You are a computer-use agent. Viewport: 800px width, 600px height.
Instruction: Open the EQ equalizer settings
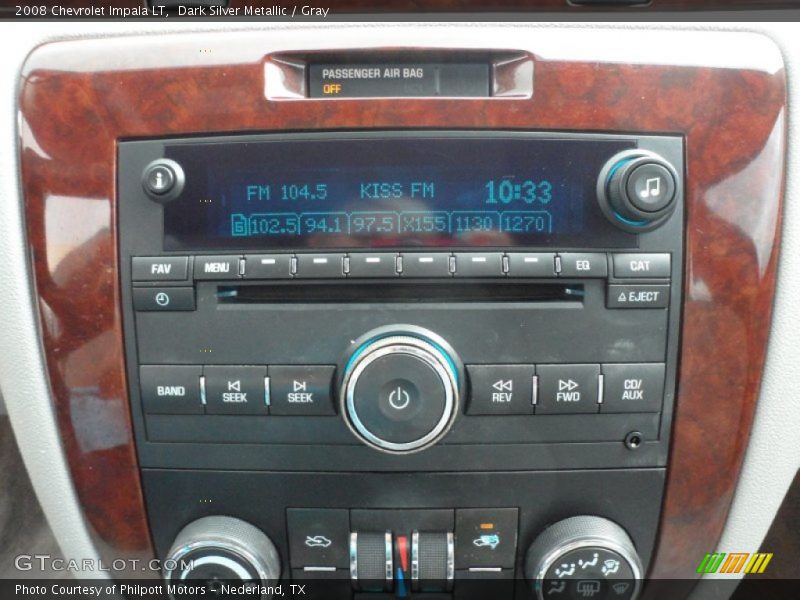click(x=583, y=265)
